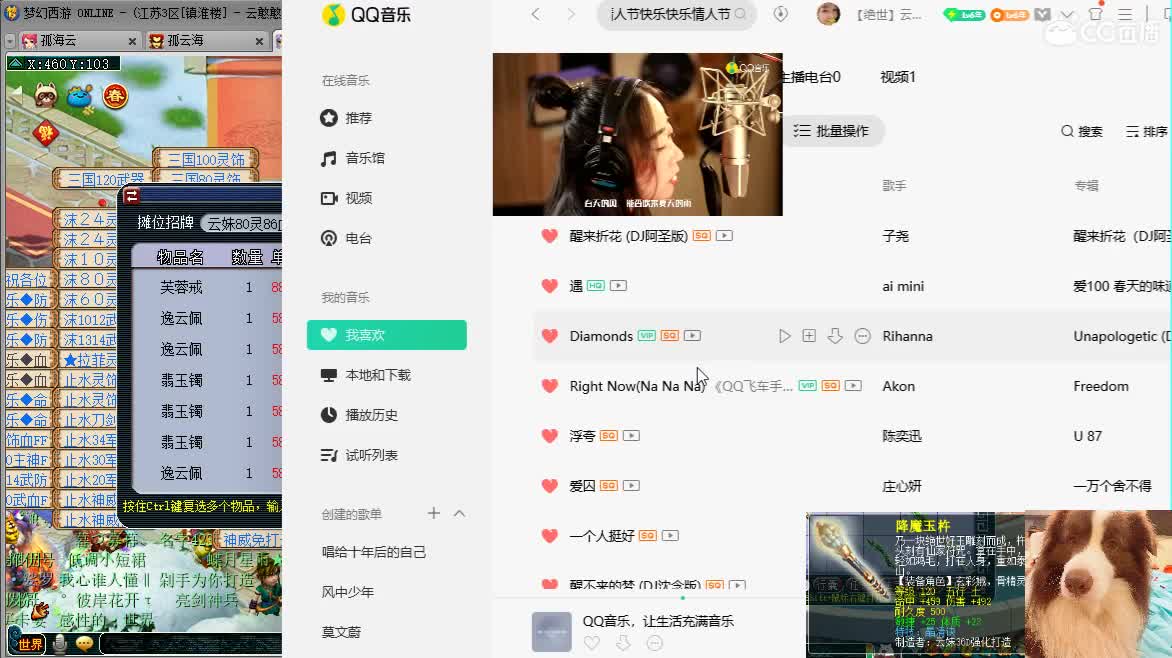Click the add-new-playlist plus icon
Image resolution: width=1172 pixels, height=658 pixels.
point(434,513)
